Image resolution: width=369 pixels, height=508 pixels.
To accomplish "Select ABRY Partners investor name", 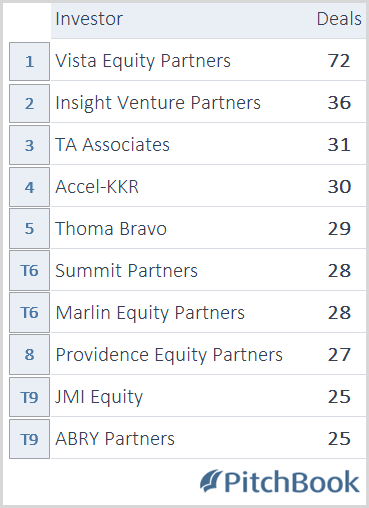I will tap(115, 439).
